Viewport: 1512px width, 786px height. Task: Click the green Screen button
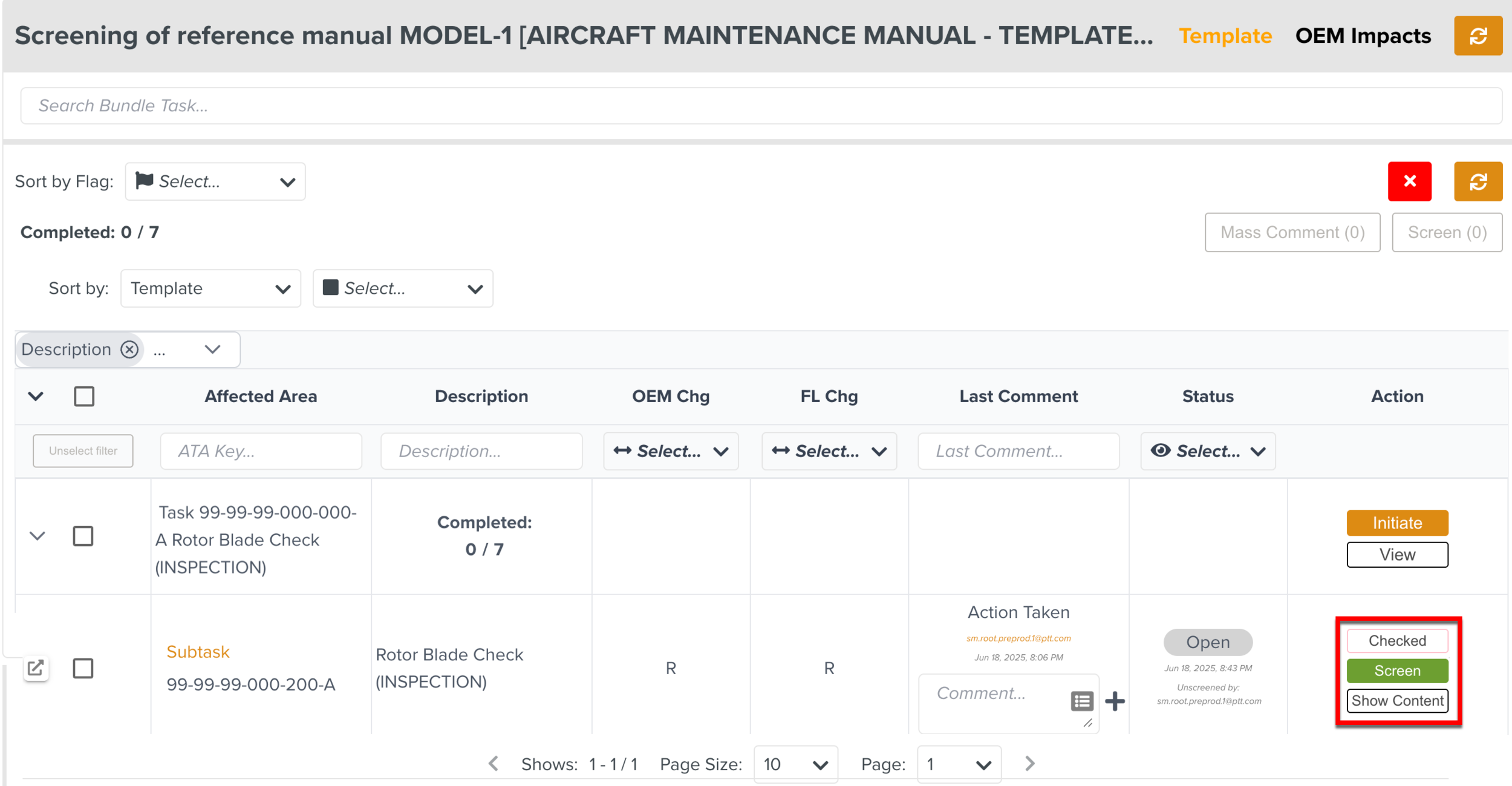(1396, 671)
